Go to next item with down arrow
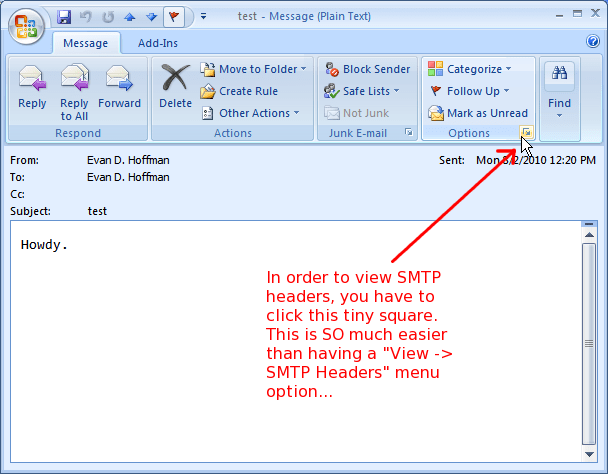Image resolution: width=608 pixels, height=474 pixels. (149, 17)
